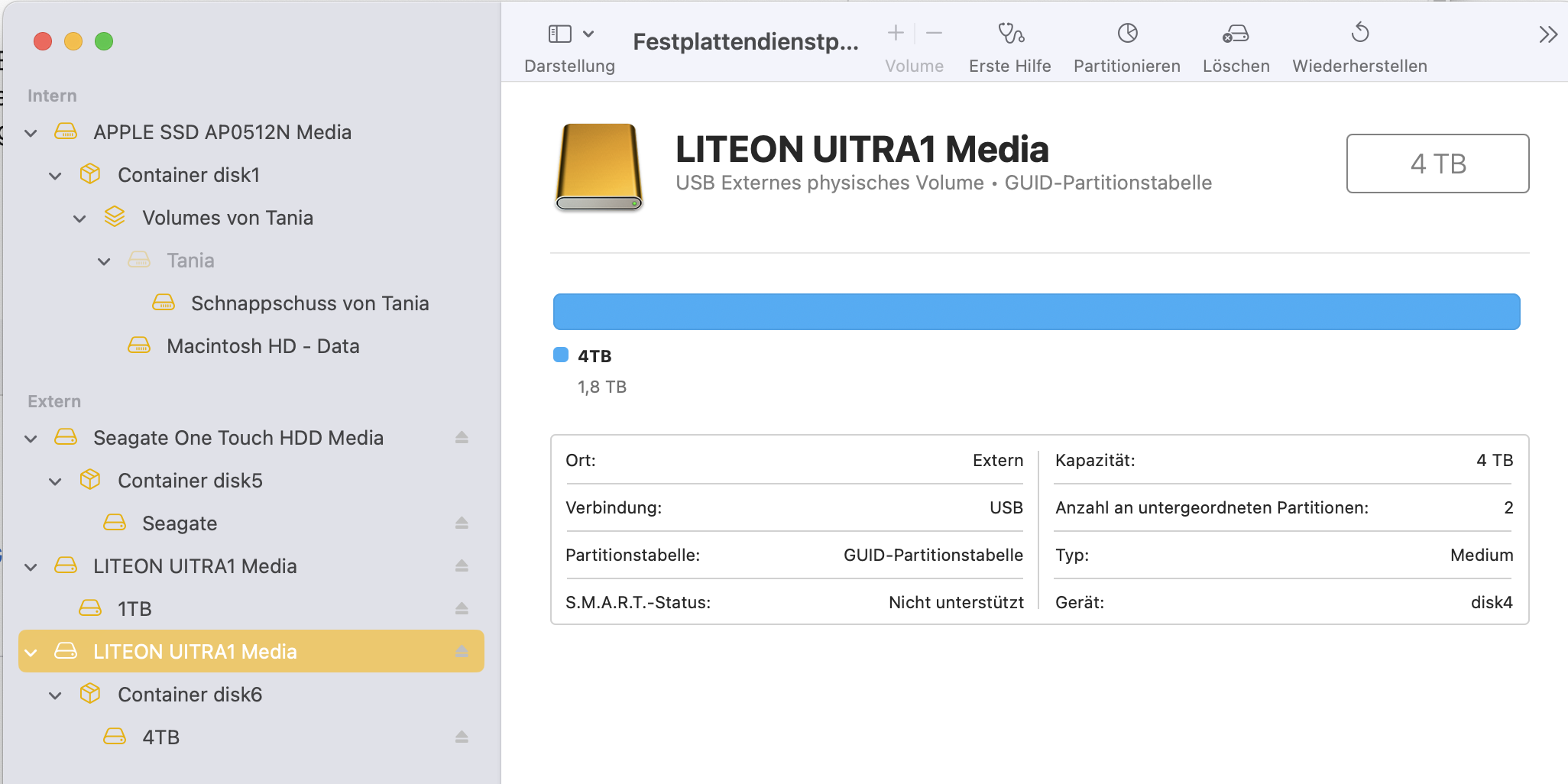This screenshot has height=784, width=1568.
Task: Click the Löschen erase drive icon
Action: point(1236,34)
